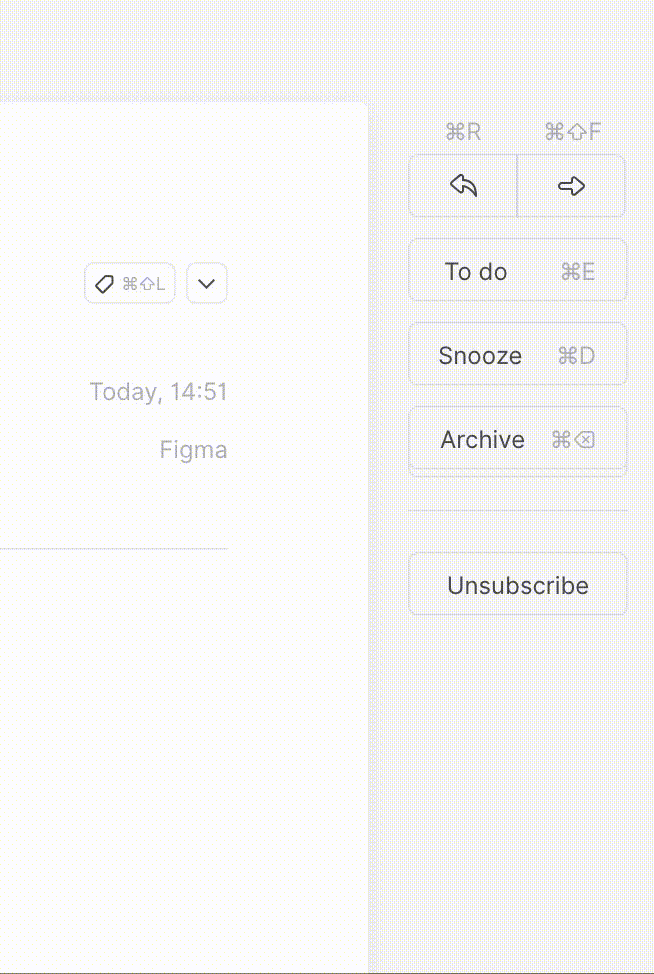This screenshot has width=654, height=974.
Task: Click the horizontal rule under the message header
Action: pos(115,548)
